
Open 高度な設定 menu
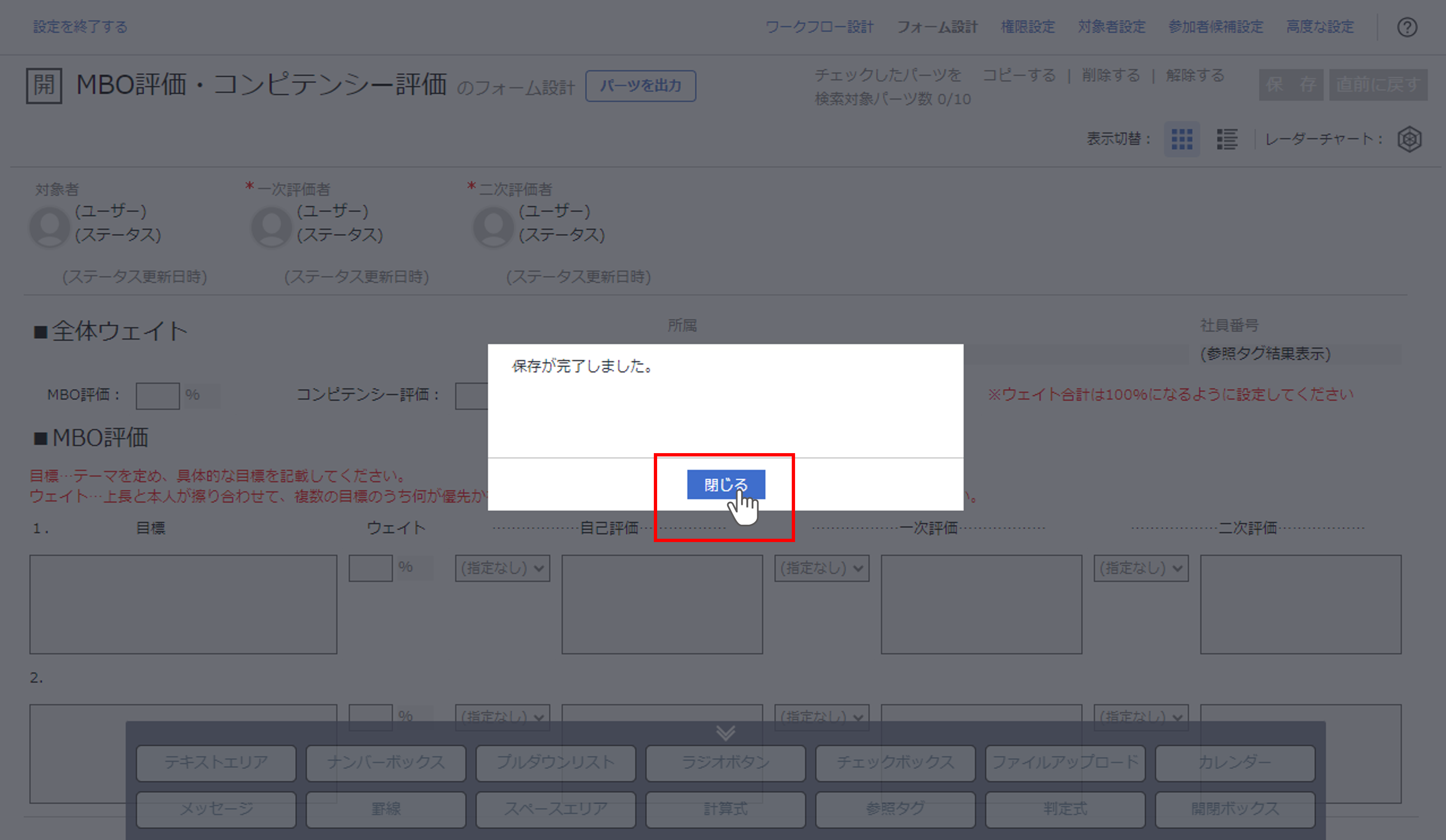1320,26
